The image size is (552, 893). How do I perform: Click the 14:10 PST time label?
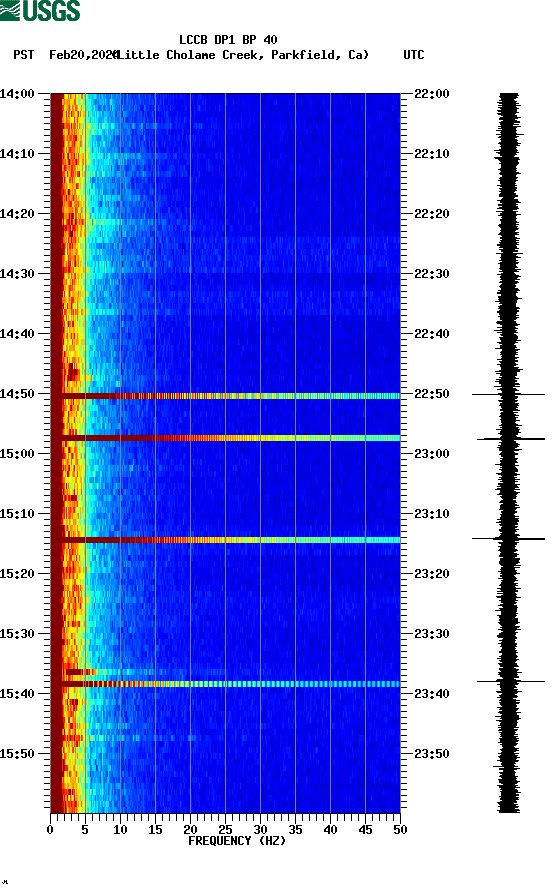17,154
